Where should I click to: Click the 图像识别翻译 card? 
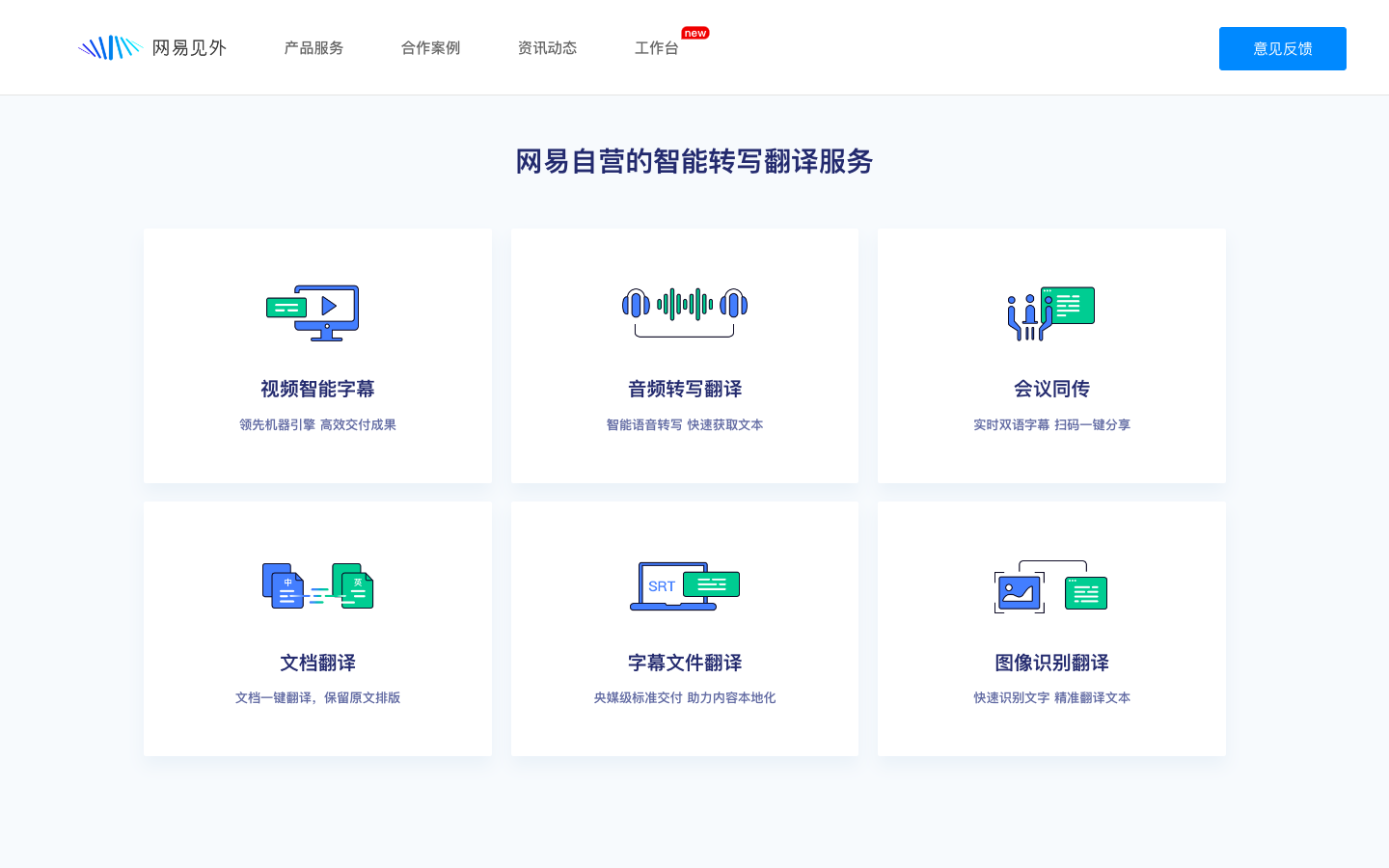(1051, 628)
